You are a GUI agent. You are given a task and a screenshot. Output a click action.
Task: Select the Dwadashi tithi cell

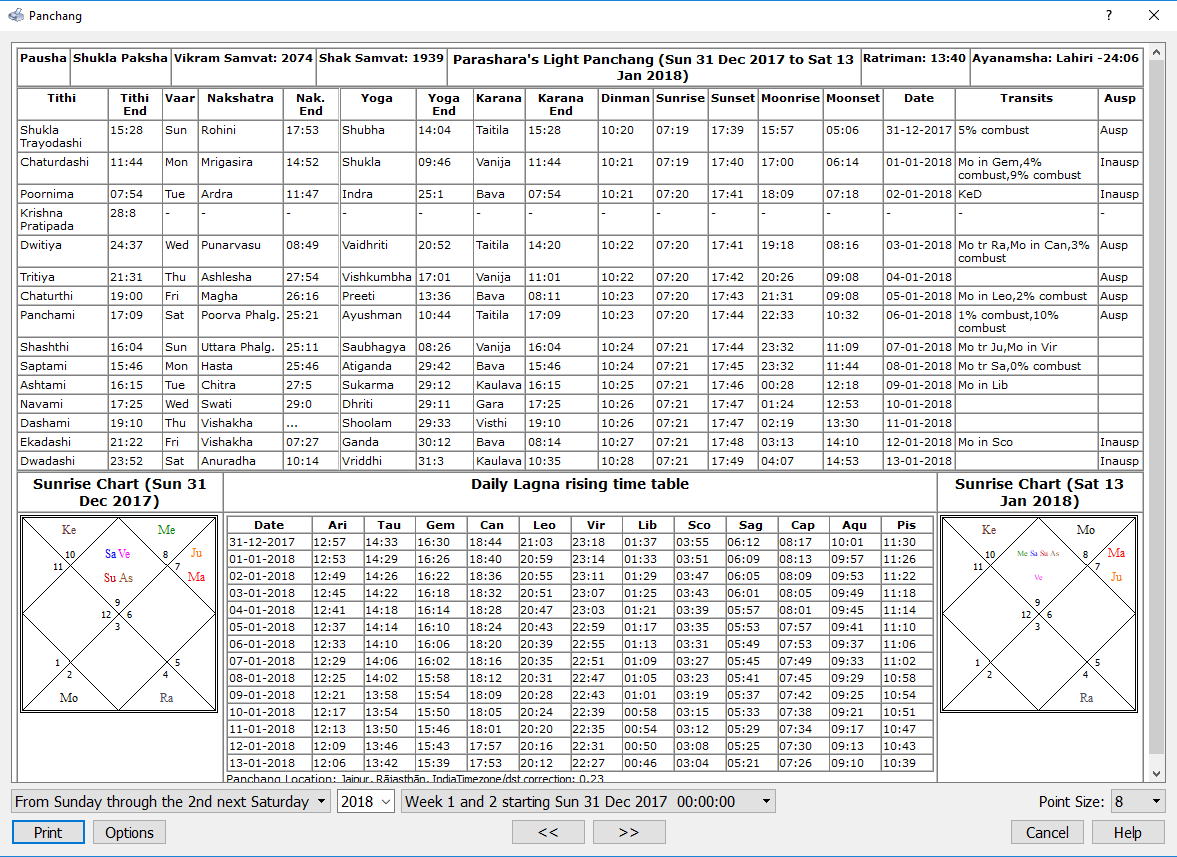[x=62, y=461]
